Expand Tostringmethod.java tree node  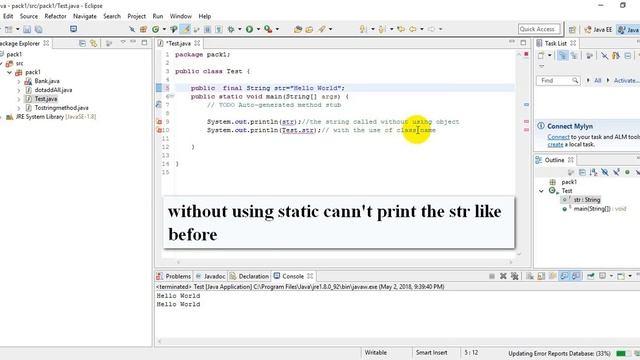coord(19,108)
